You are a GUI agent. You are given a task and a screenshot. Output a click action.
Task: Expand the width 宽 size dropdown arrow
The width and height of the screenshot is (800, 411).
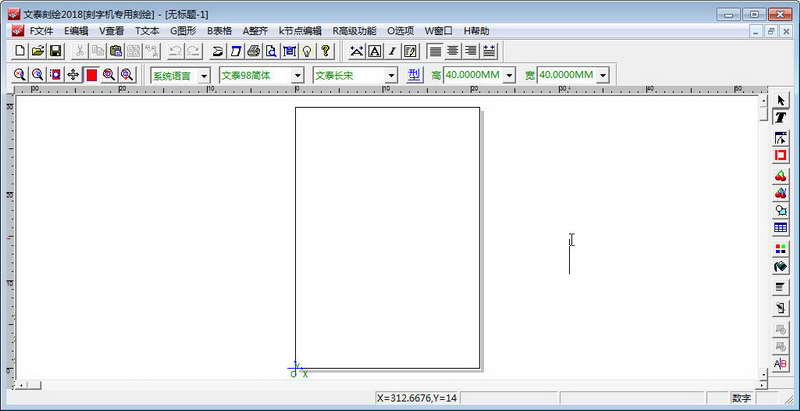coord(603,76)
